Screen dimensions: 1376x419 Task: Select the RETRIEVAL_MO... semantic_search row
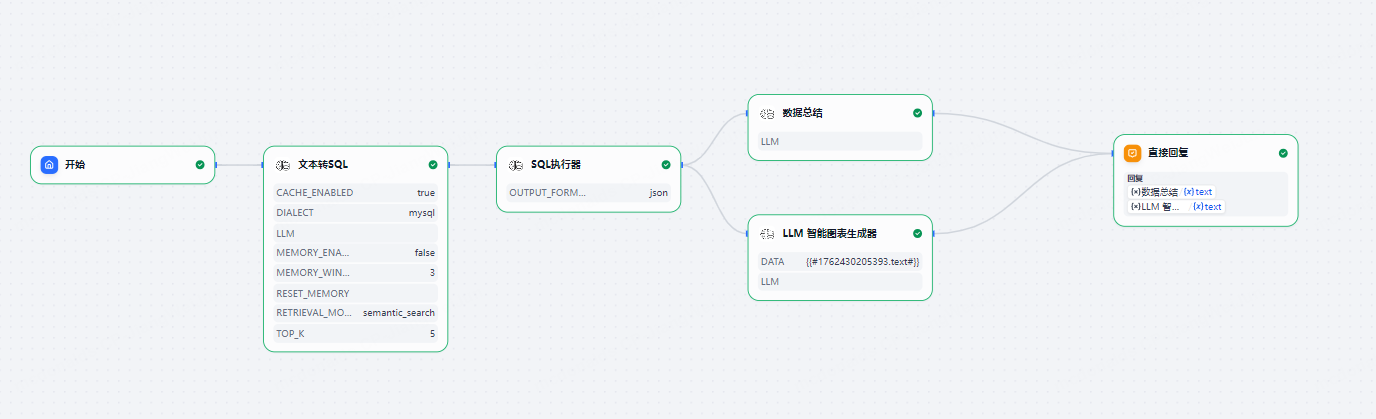point(355,313)
